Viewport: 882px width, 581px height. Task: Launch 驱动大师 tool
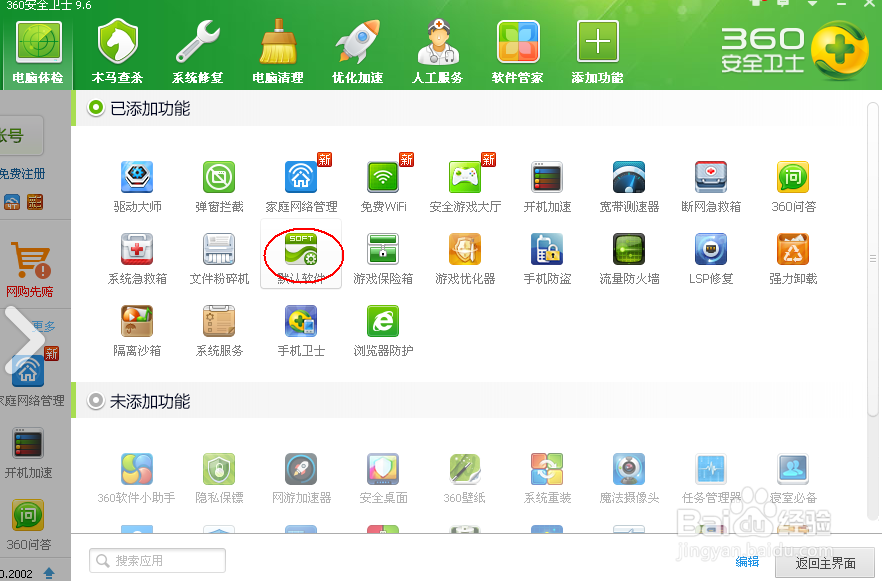coord(137,187)
